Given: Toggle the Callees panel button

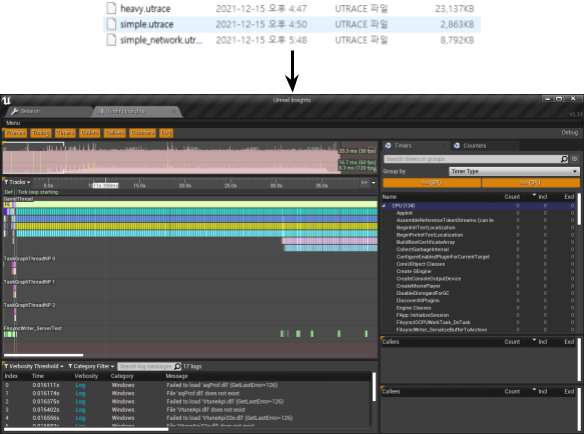Looking at the screenshot, I should (x=114, y=133).
